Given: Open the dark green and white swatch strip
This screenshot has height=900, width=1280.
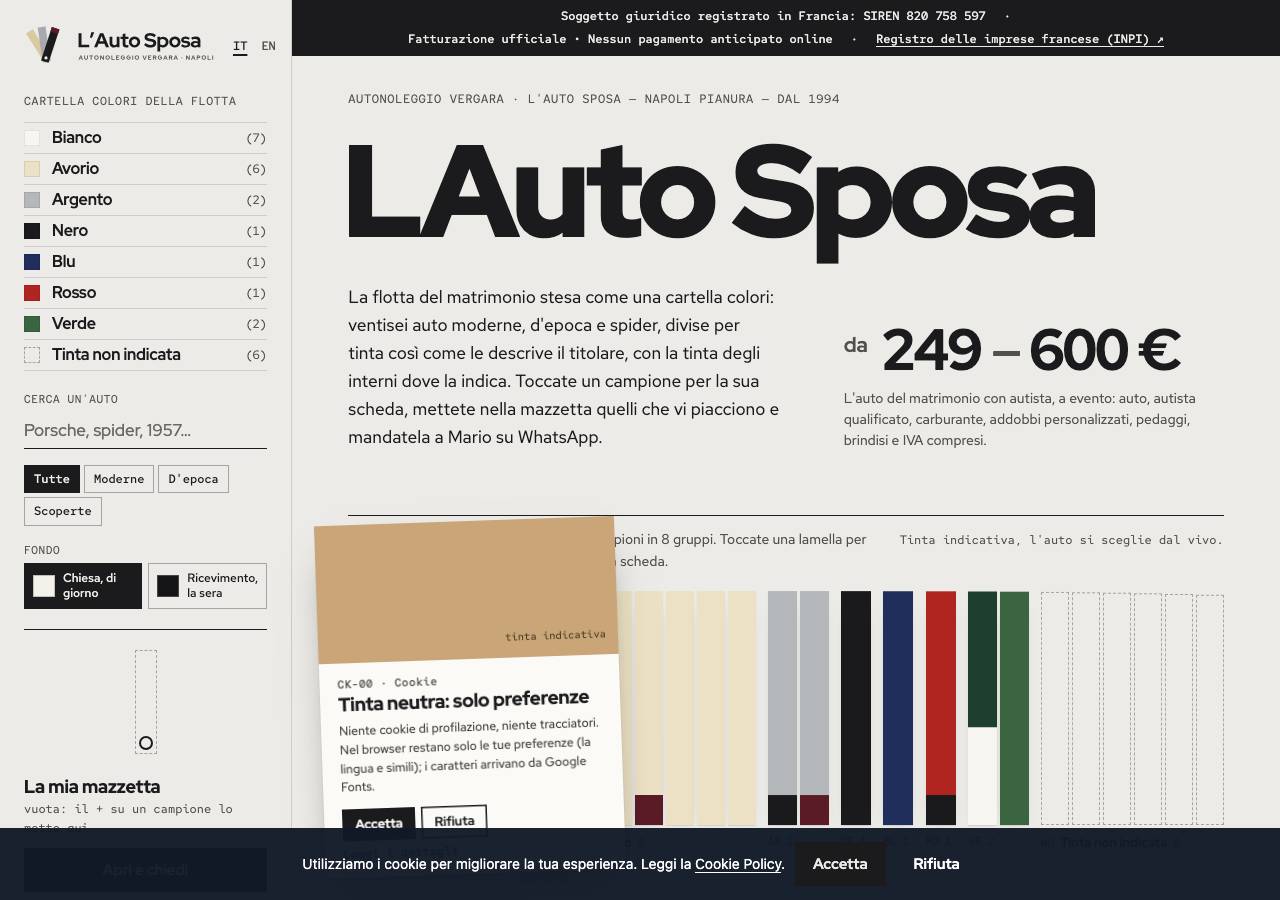Looking at the screenshot, I should (x=982, y=708).
